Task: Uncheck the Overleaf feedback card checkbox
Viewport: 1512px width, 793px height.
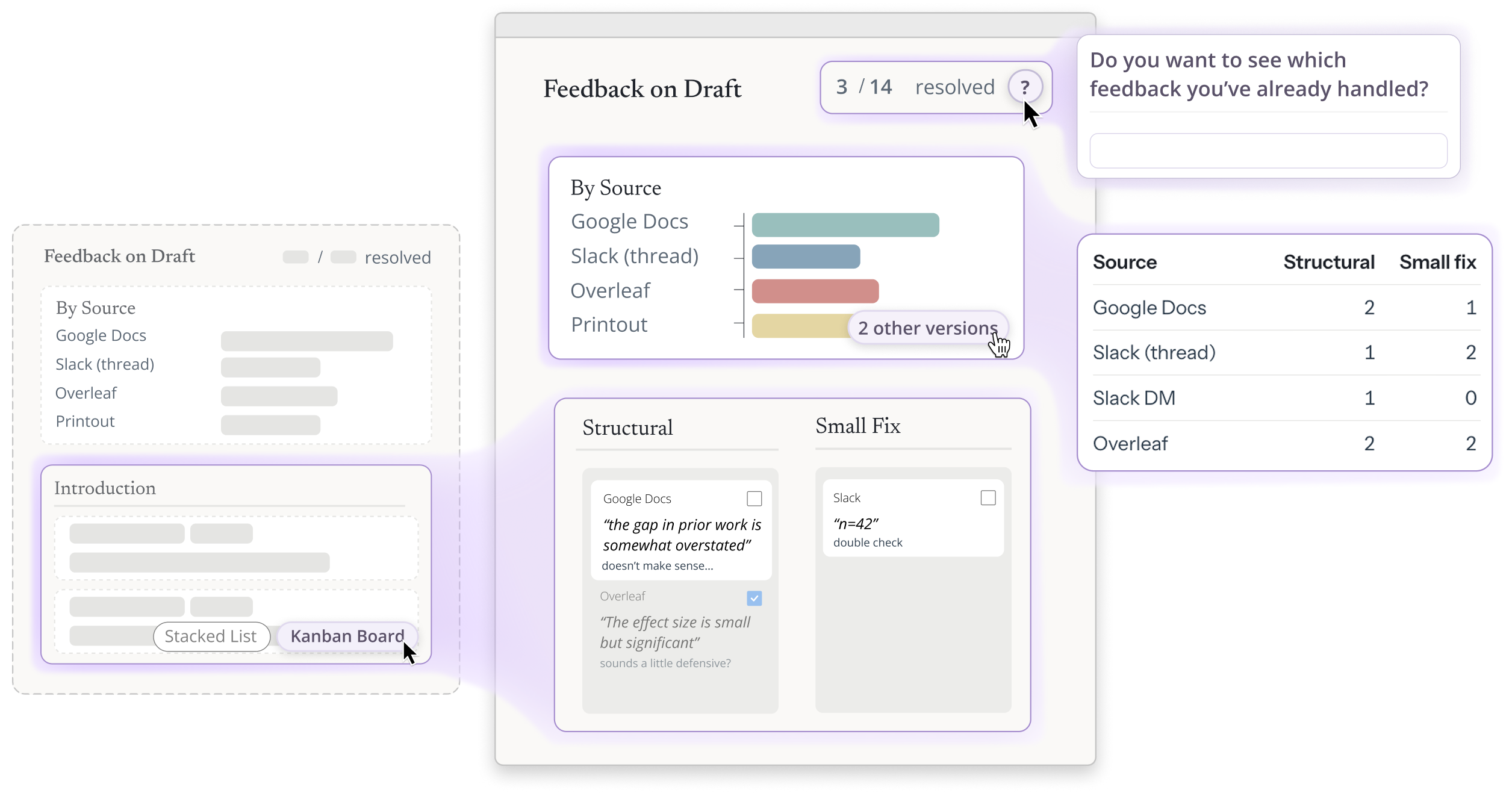Action: pyautogui.click(x=754, y=598)
